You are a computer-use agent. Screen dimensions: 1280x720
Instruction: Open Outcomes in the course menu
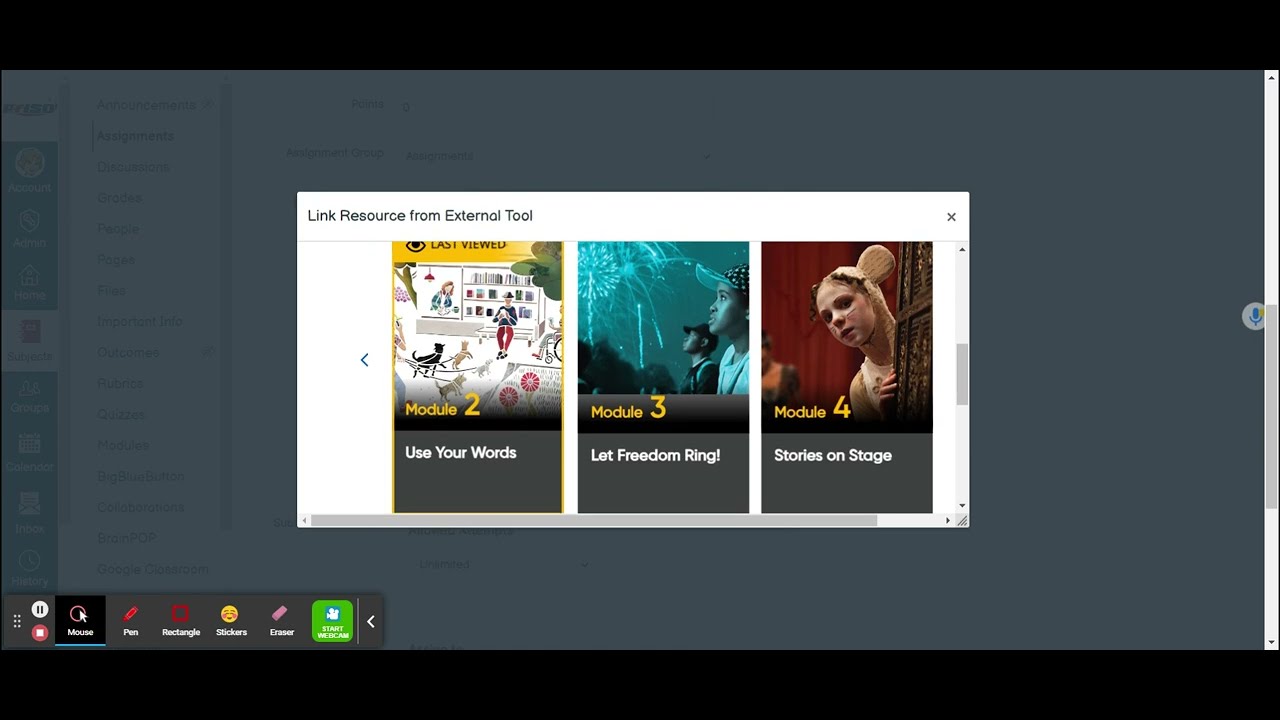click(x=128, y=352)
